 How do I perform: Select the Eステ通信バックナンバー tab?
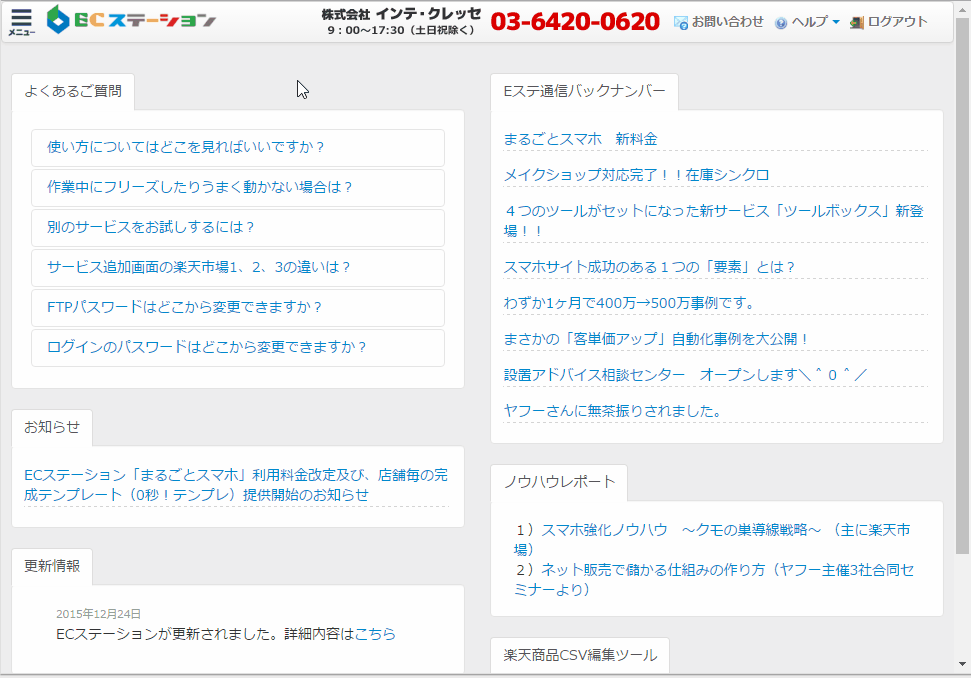point(584,92)
